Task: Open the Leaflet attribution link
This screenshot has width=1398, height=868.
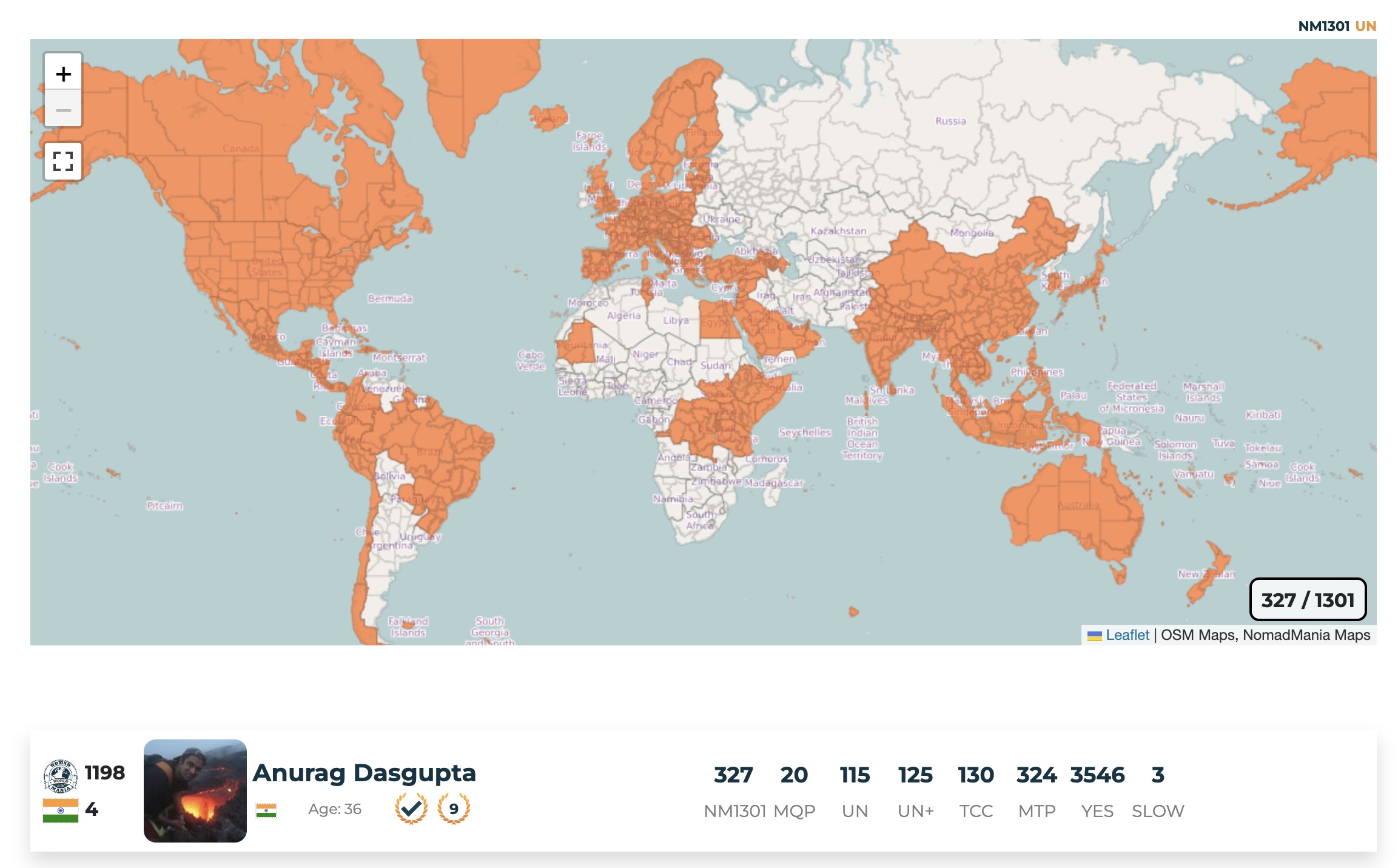Action: pyautogui.click(x=1127, y=635)
